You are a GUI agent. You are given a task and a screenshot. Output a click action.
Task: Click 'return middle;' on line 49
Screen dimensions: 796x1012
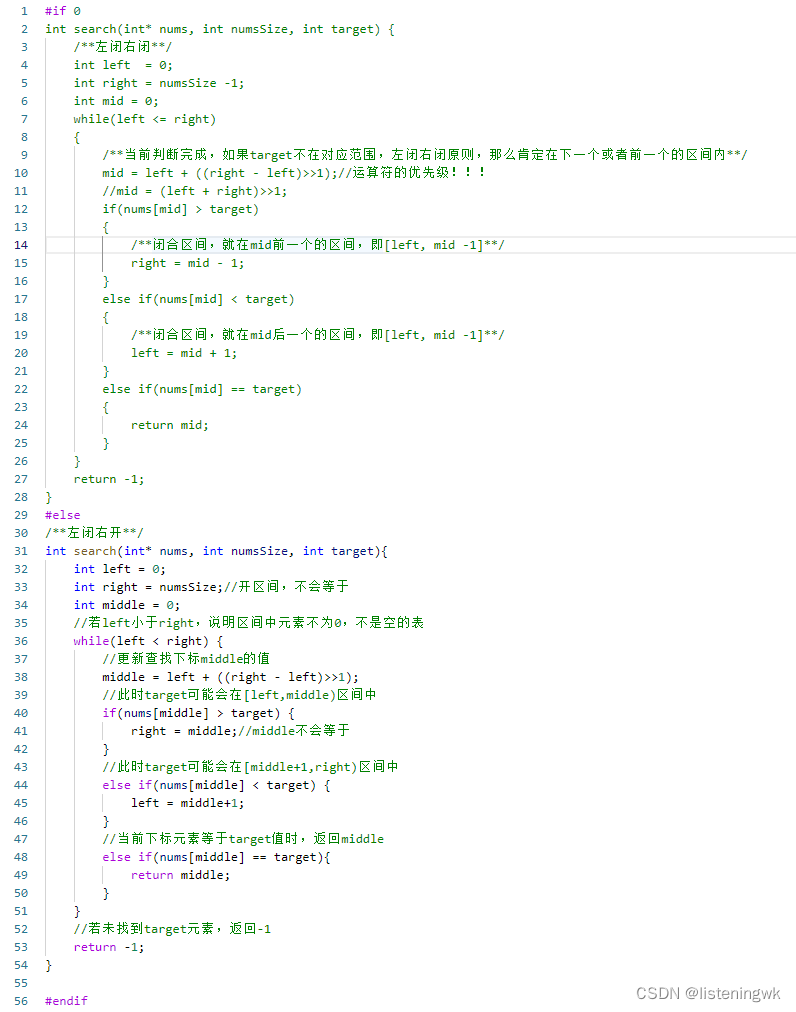180,875
